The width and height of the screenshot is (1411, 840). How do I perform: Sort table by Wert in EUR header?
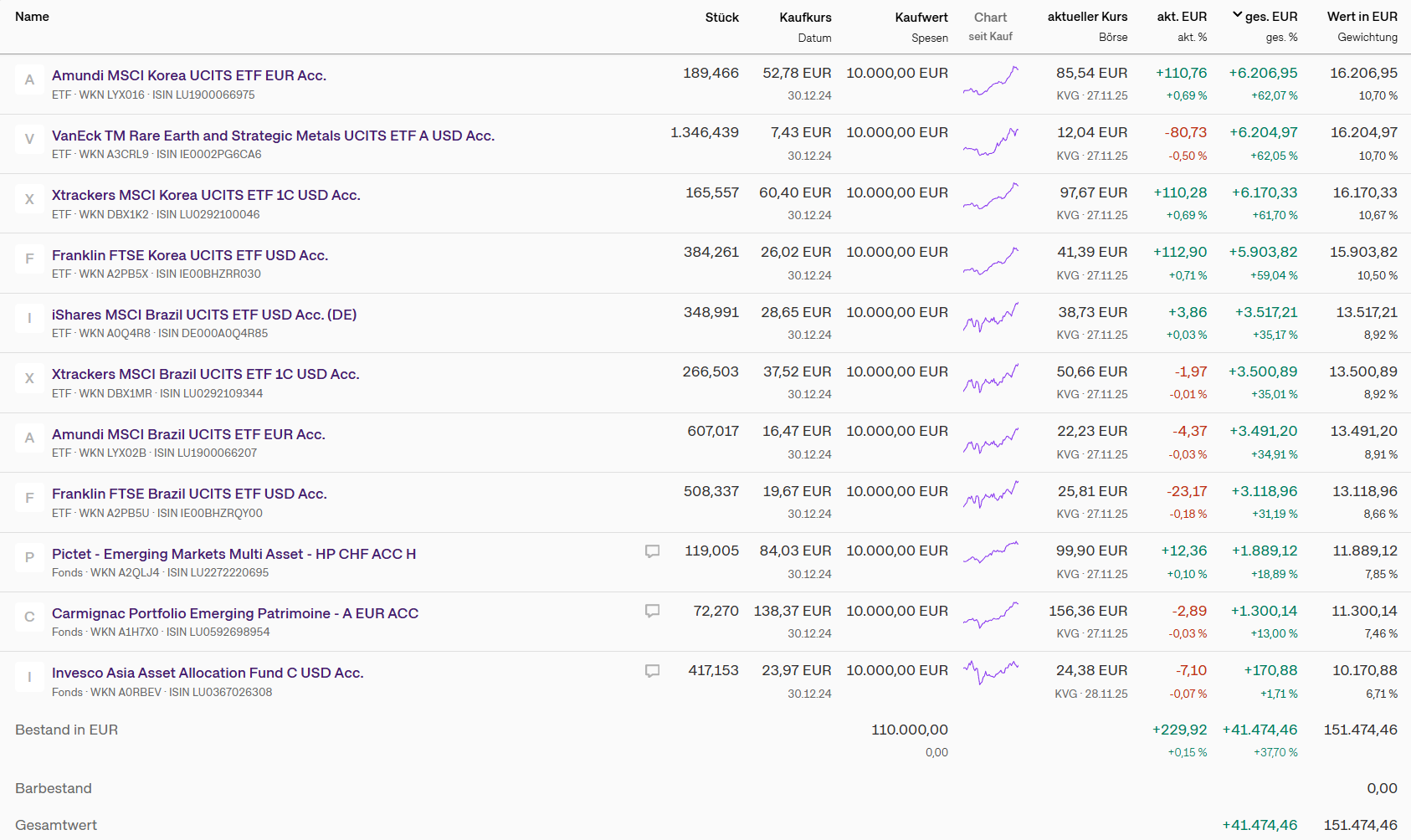[x=1362, y=17]
